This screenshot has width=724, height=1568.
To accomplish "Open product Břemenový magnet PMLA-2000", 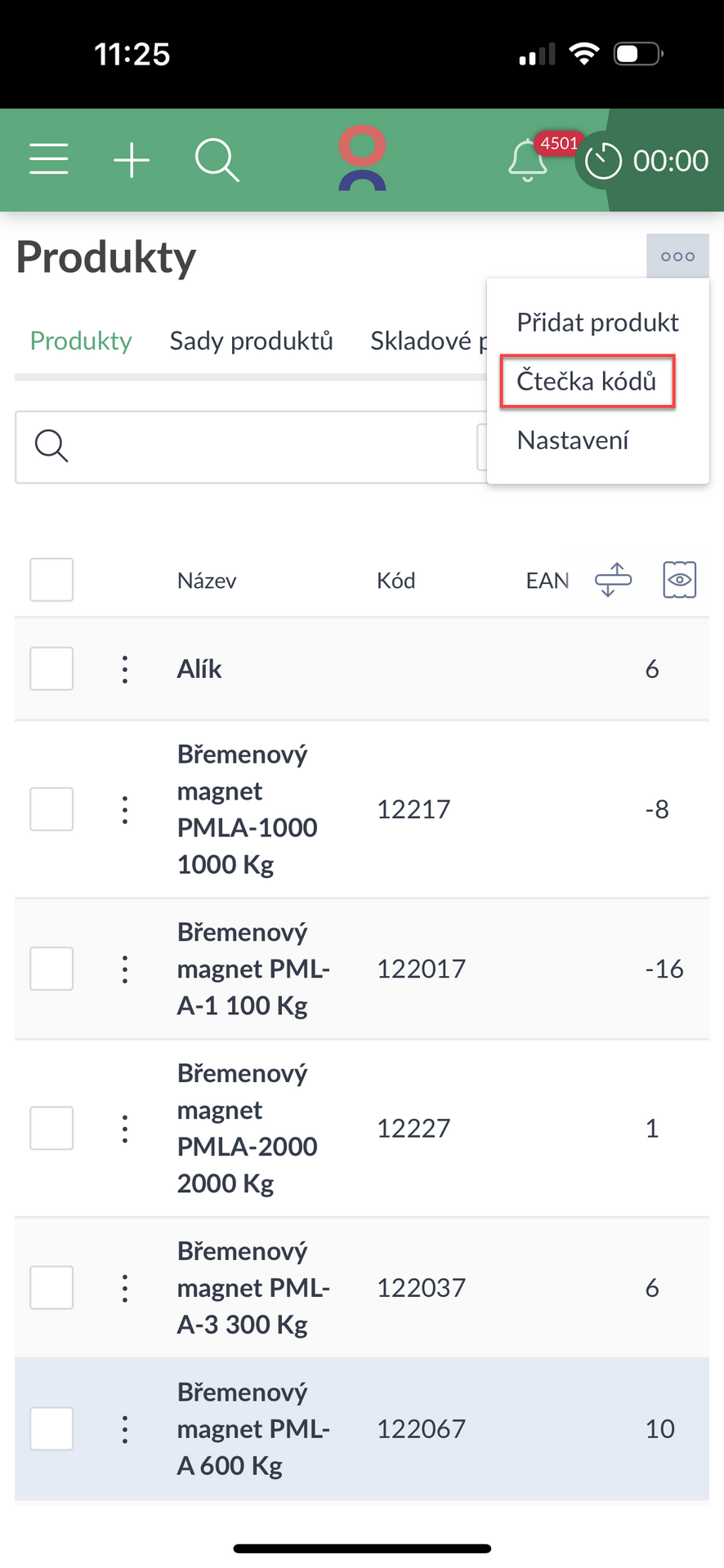I will point(247,1128).
